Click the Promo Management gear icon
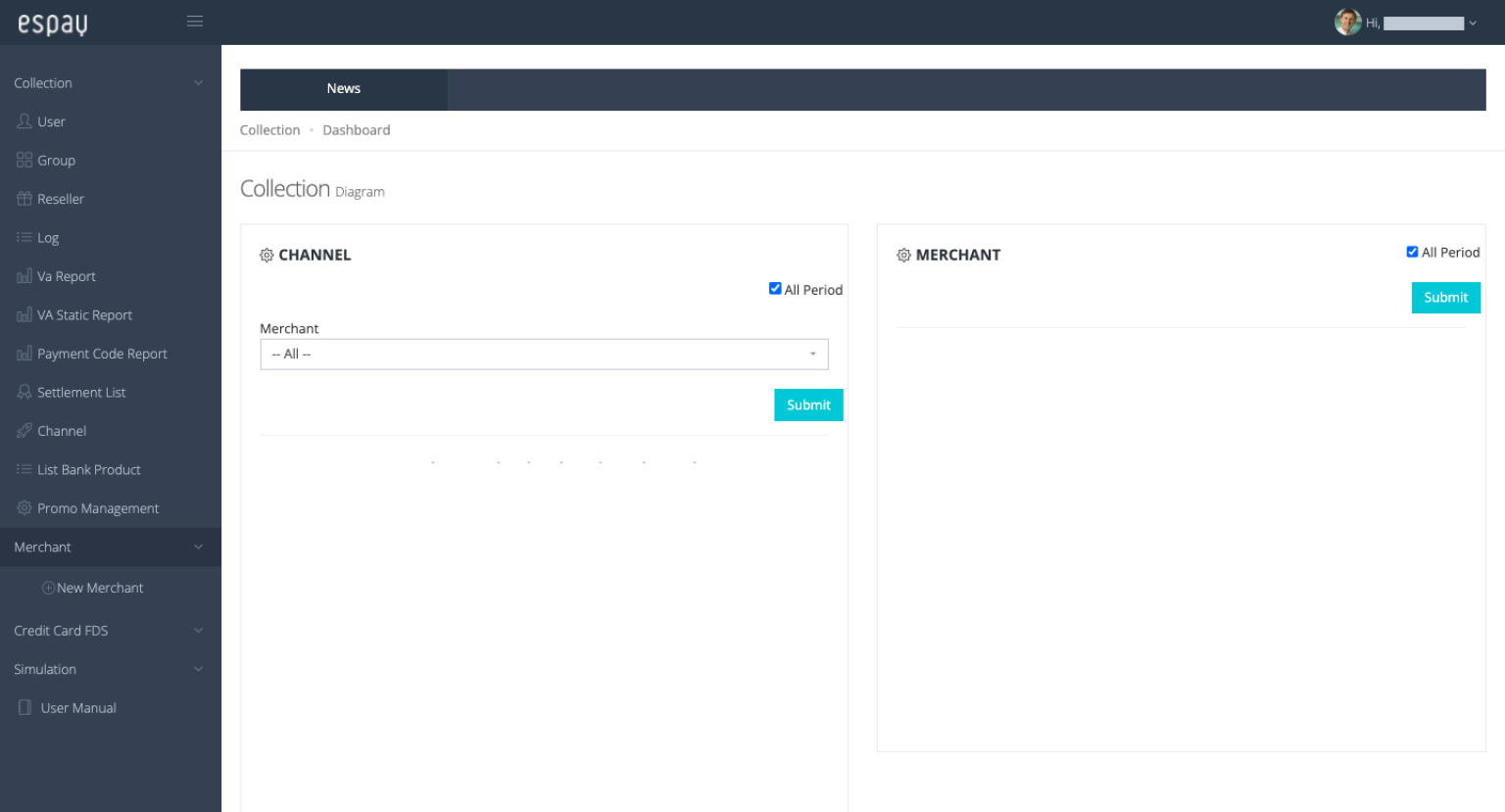This screenshot has height=812, width=1505. [24, 507]
